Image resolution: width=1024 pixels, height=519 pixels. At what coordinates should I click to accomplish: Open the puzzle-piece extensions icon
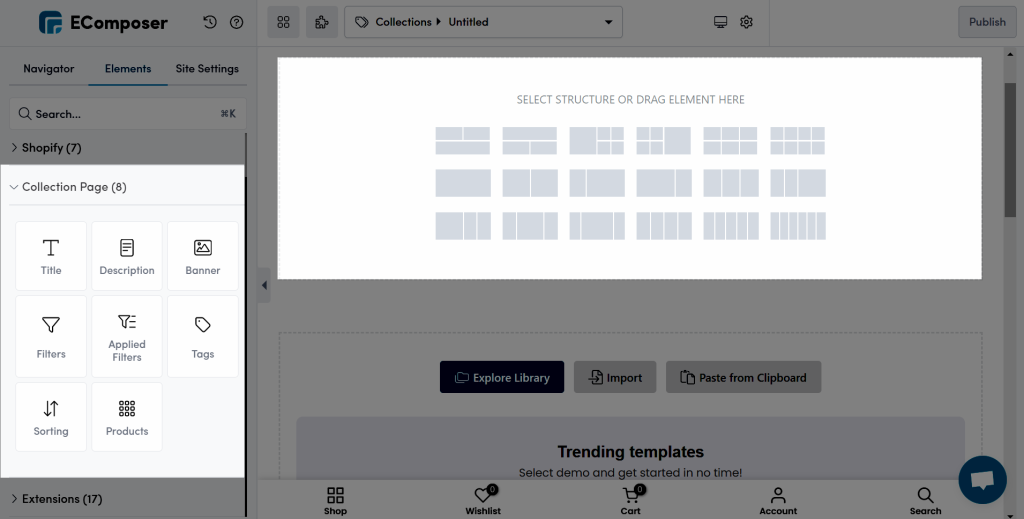[322, 22]
